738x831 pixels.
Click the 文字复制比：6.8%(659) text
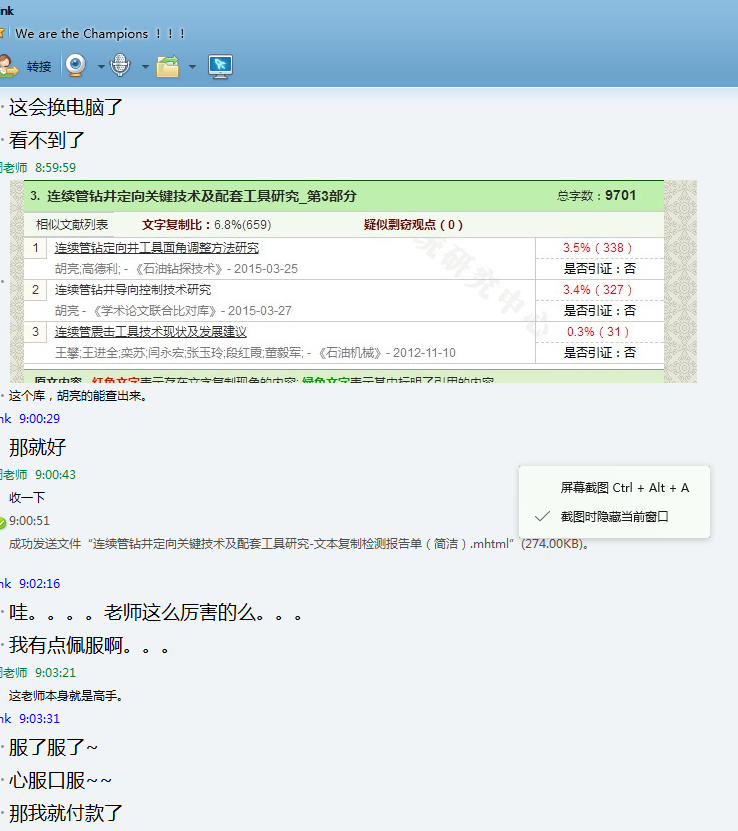[x=207, y=225]
